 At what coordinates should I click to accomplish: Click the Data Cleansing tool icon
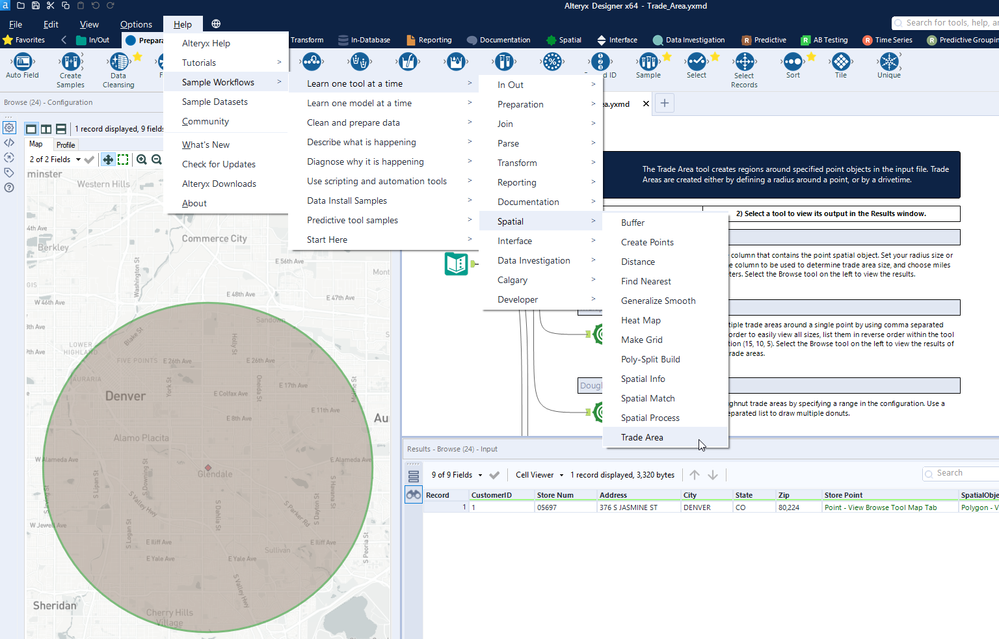[x=118, y=62]
